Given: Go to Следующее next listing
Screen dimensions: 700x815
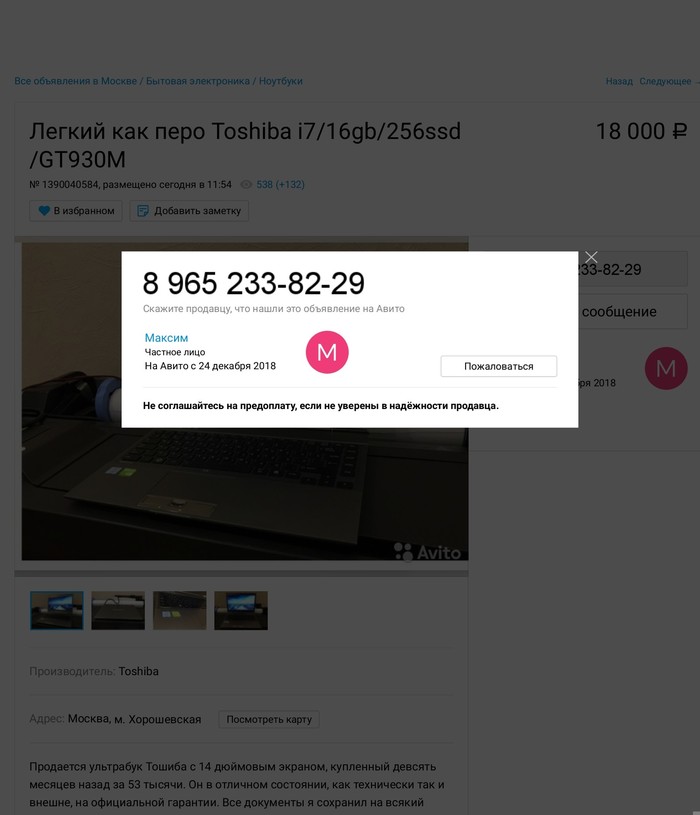Looking at the screenshot, I should tap(667, 81).
